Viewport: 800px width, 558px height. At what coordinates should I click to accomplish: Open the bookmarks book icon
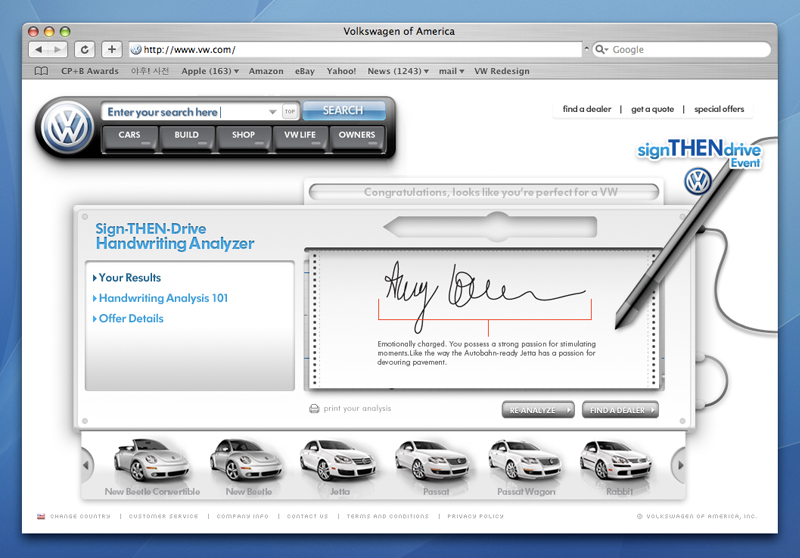[x=41, y=71]
